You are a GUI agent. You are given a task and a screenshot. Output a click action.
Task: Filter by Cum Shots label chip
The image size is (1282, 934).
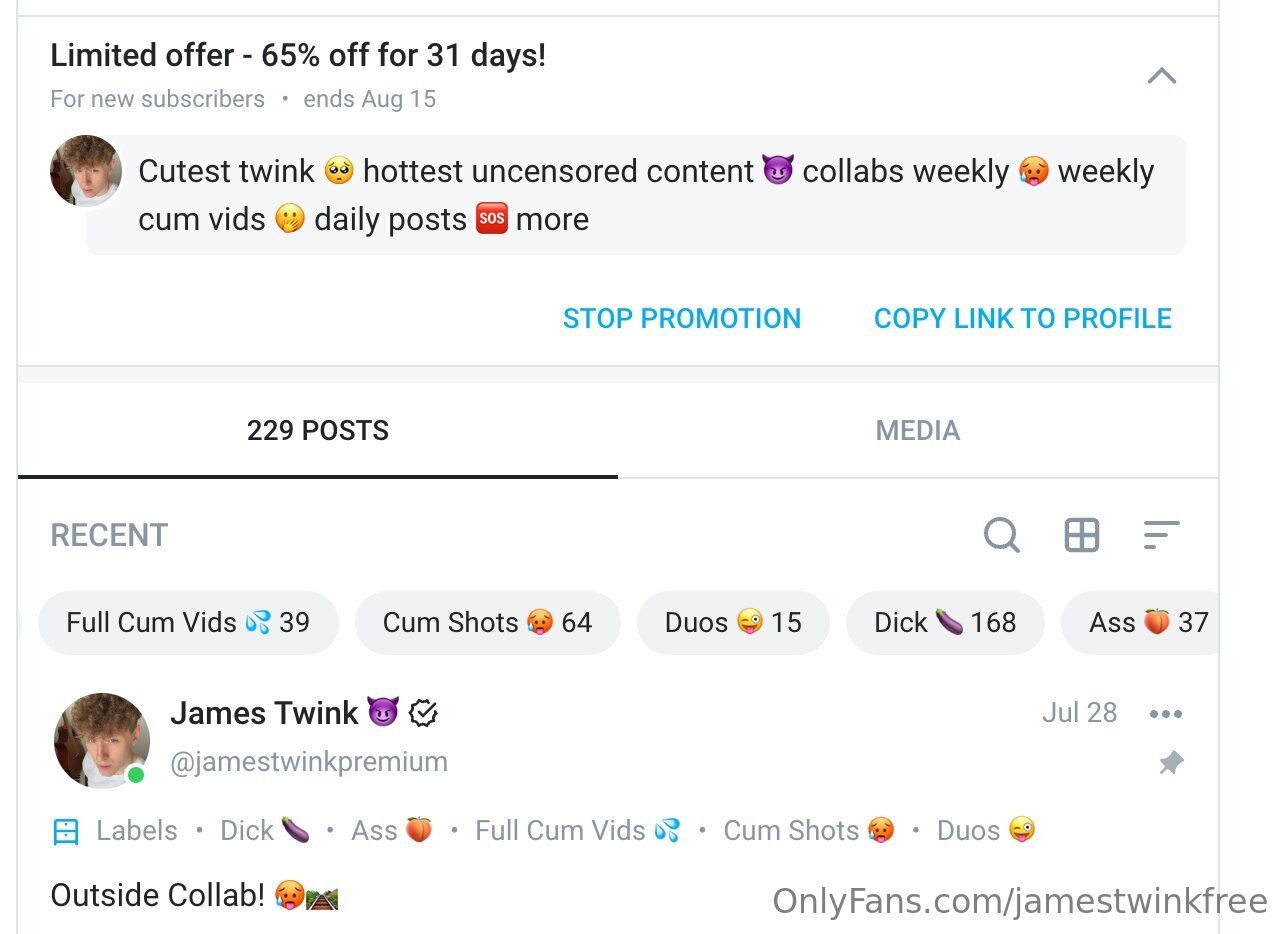pyautogui.click(x=487, y=623)
